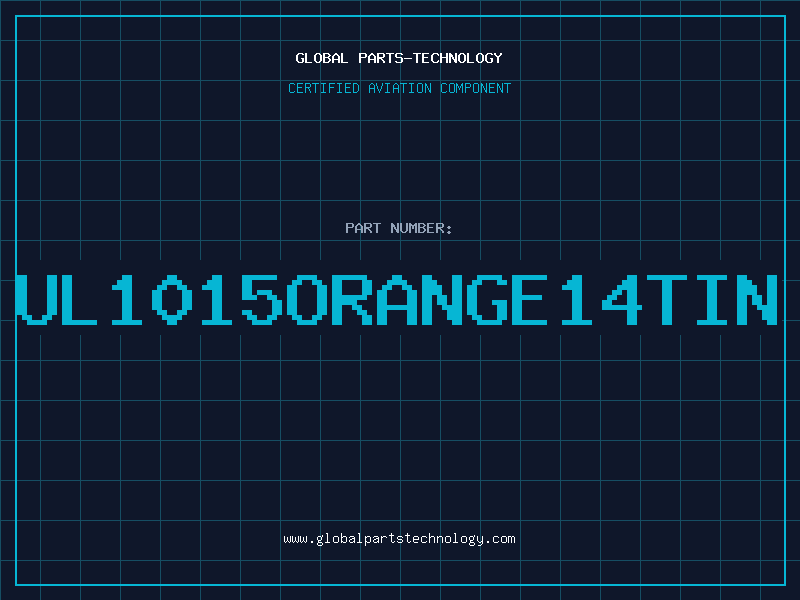The image size is (800, 600).
Task: Click the word GLOBAL in the header
Action: (321, 58)
